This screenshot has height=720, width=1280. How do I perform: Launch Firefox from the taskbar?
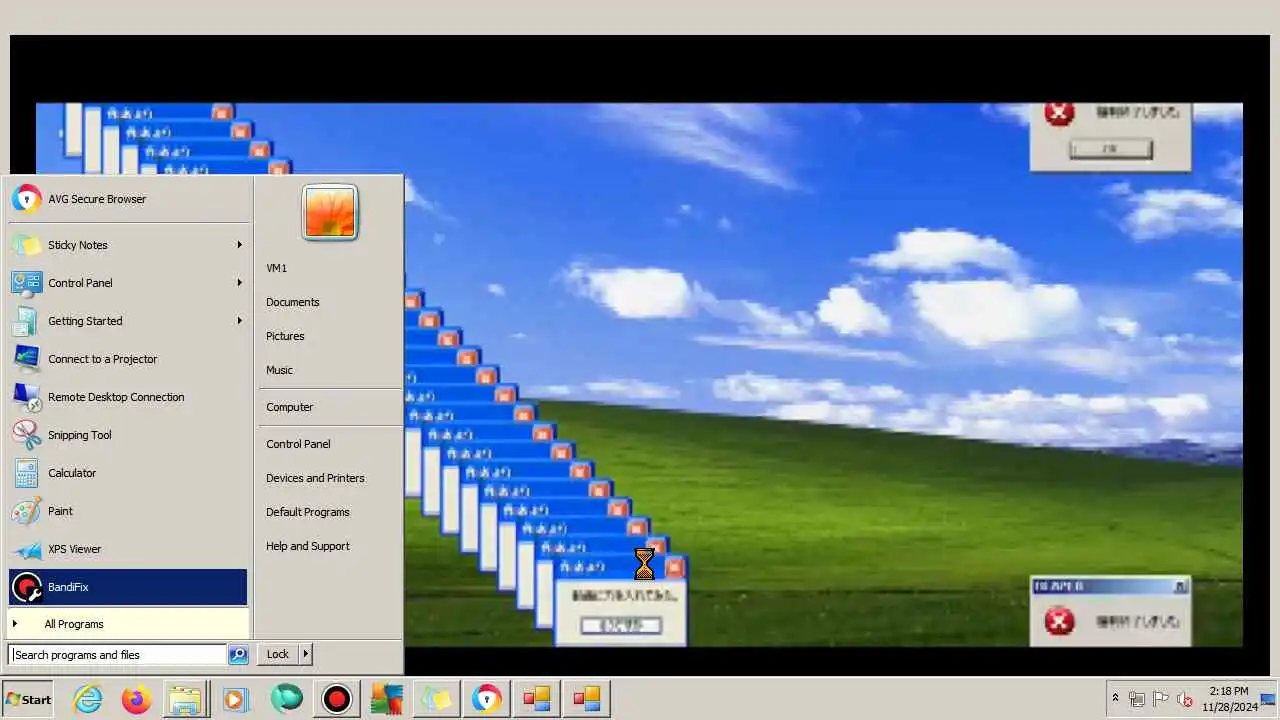(x=136, y=699)
